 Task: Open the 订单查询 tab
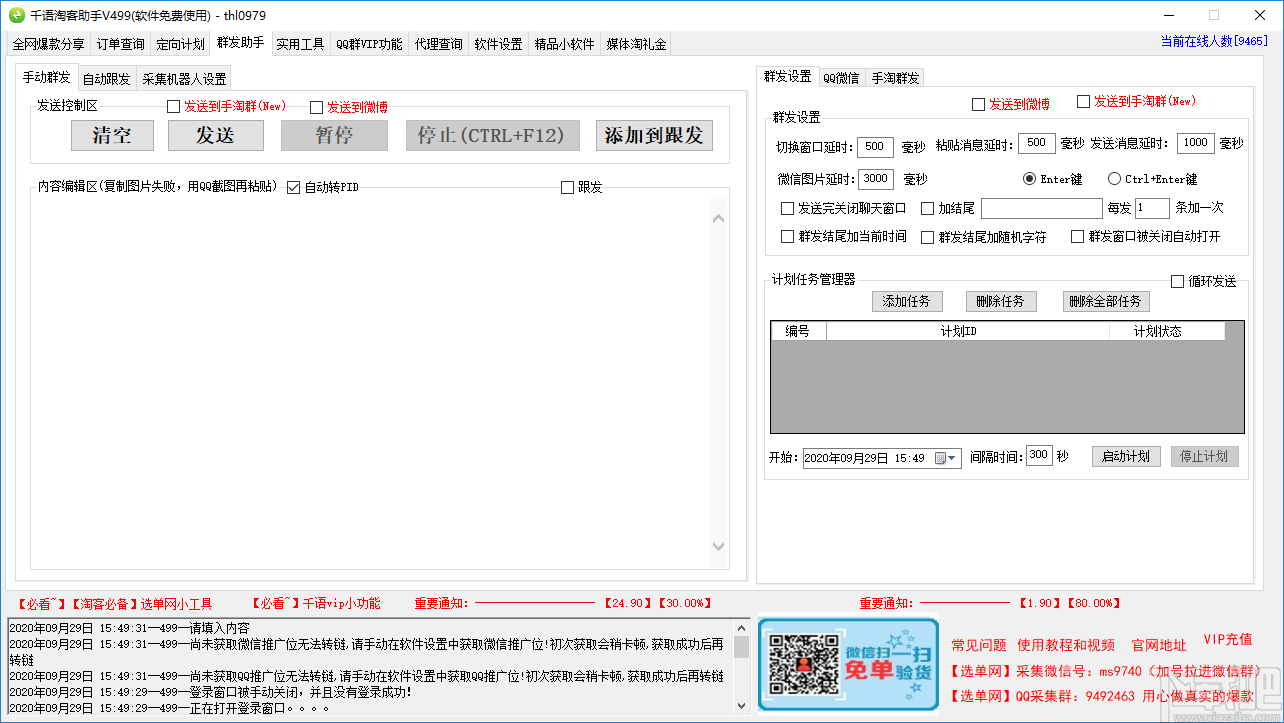(121, 44)
